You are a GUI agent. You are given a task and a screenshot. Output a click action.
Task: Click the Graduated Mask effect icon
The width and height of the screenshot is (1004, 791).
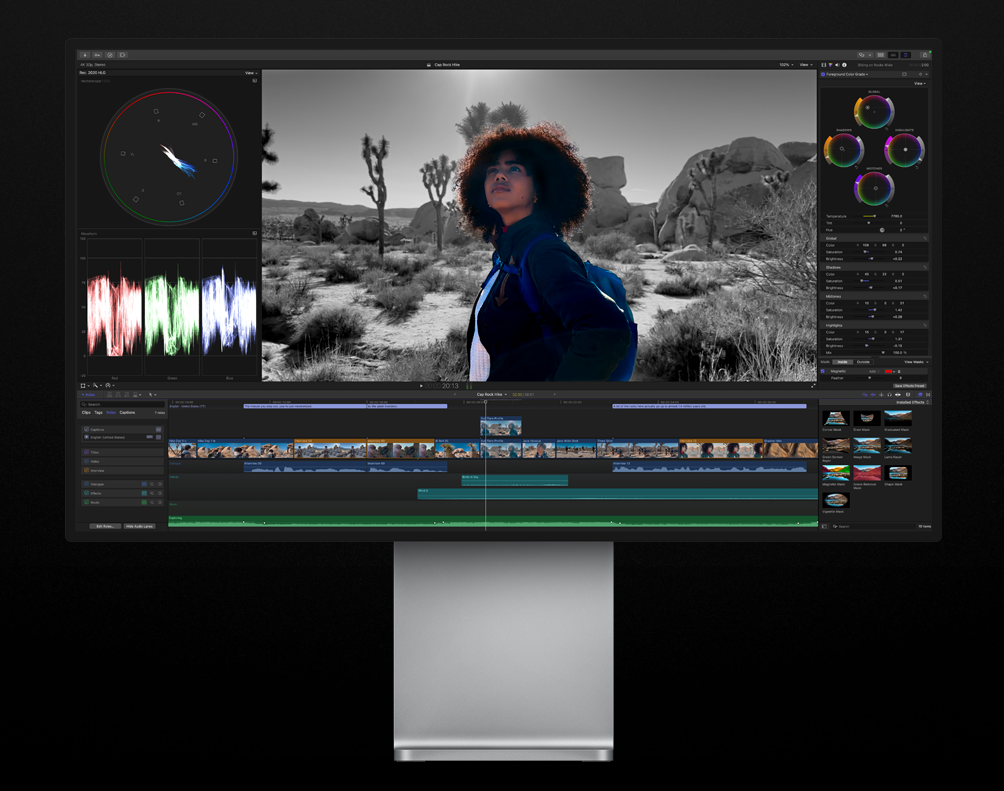(x=897, y=419)
